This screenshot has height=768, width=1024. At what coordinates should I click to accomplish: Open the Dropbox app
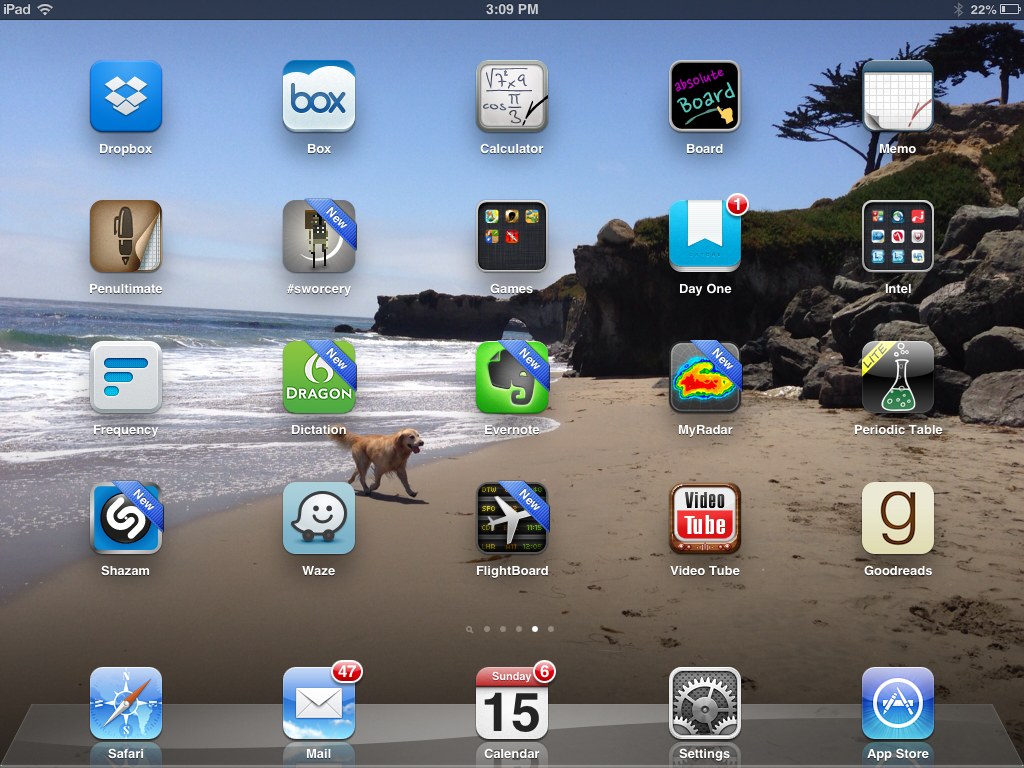125,96
